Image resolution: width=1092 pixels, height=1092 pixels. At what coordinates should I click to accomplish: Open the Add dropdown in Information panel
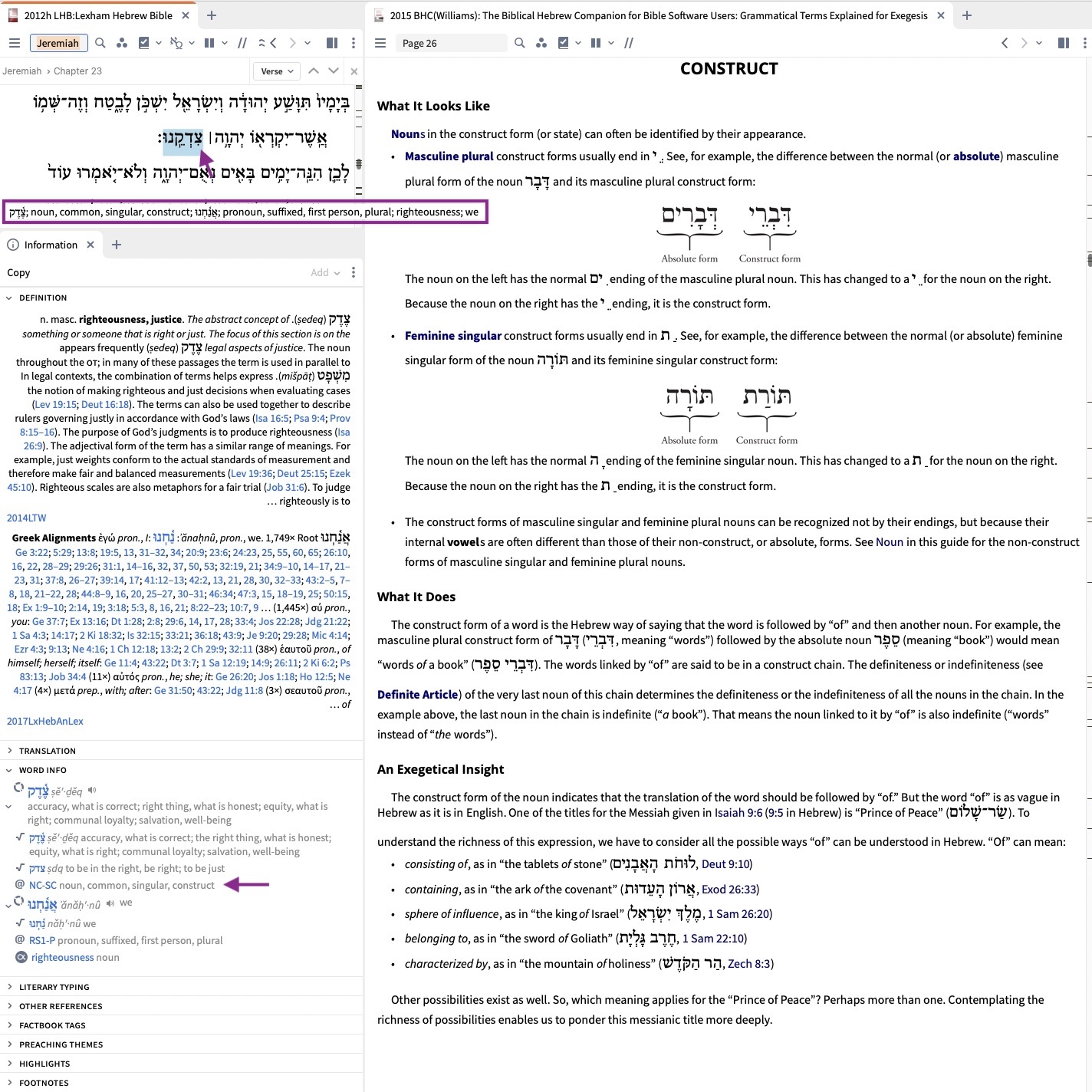[325, 272]
